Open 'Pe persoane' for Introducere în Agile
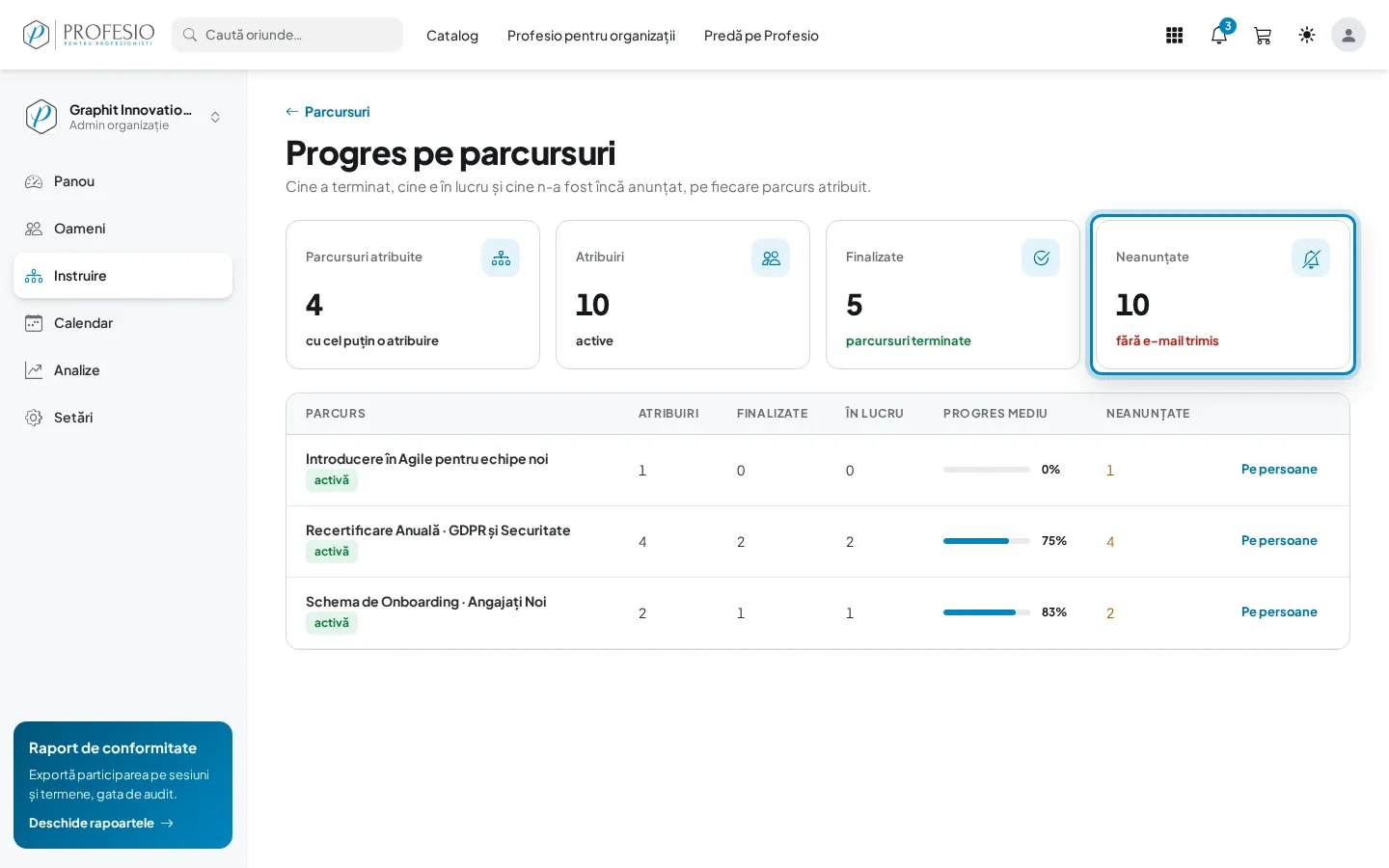This screenshot has width=1389, height=868. 1279,470
